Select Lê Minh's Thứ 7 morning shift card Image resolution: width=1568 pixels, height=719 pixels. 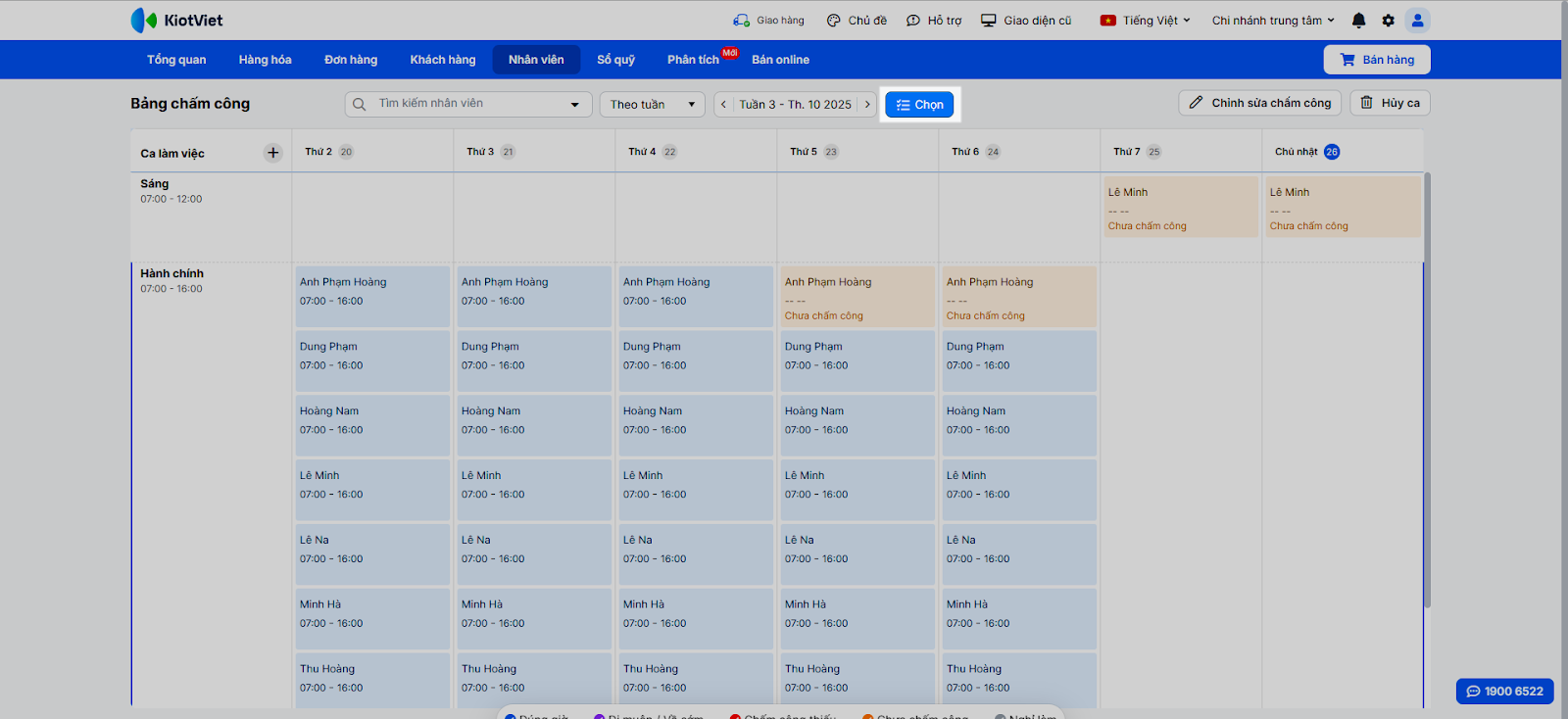(1180, 207)
